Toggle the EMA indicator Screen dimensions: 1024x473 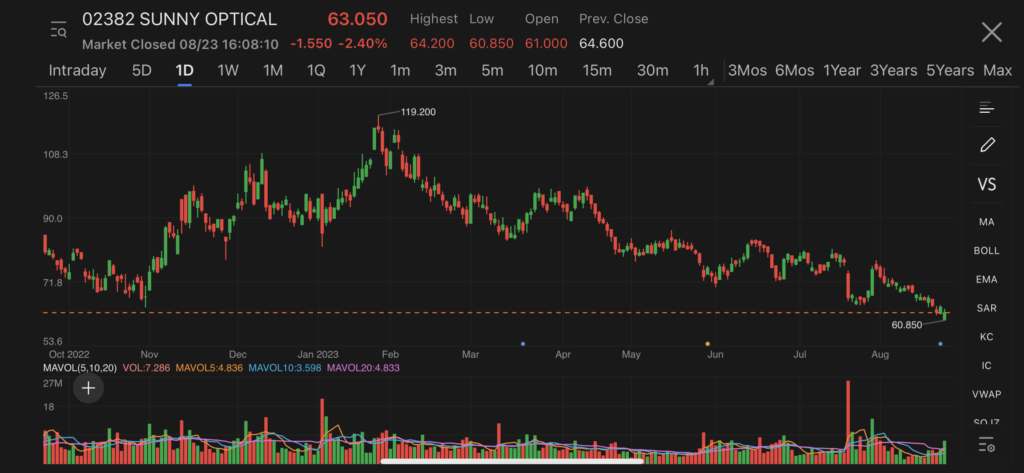tap(986, 280)
